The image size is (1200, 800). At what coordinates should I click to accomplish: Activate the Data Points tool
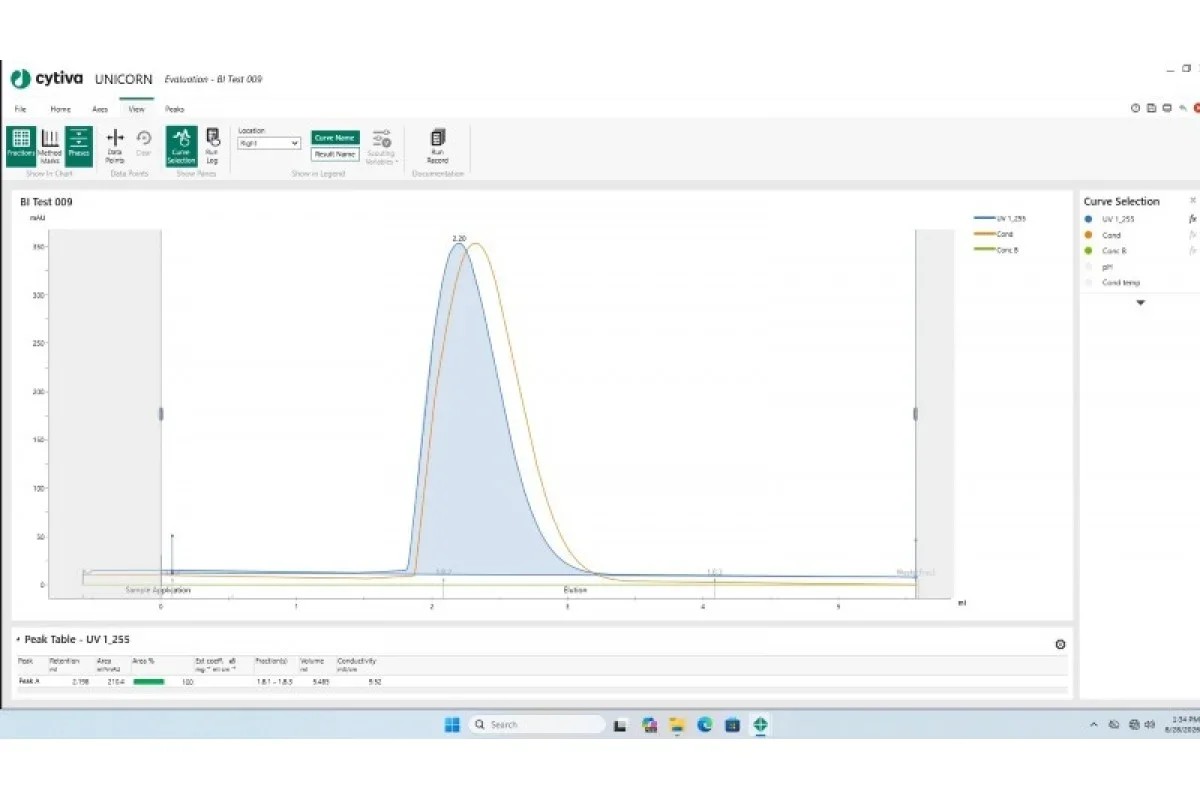(x=115, y=145)
